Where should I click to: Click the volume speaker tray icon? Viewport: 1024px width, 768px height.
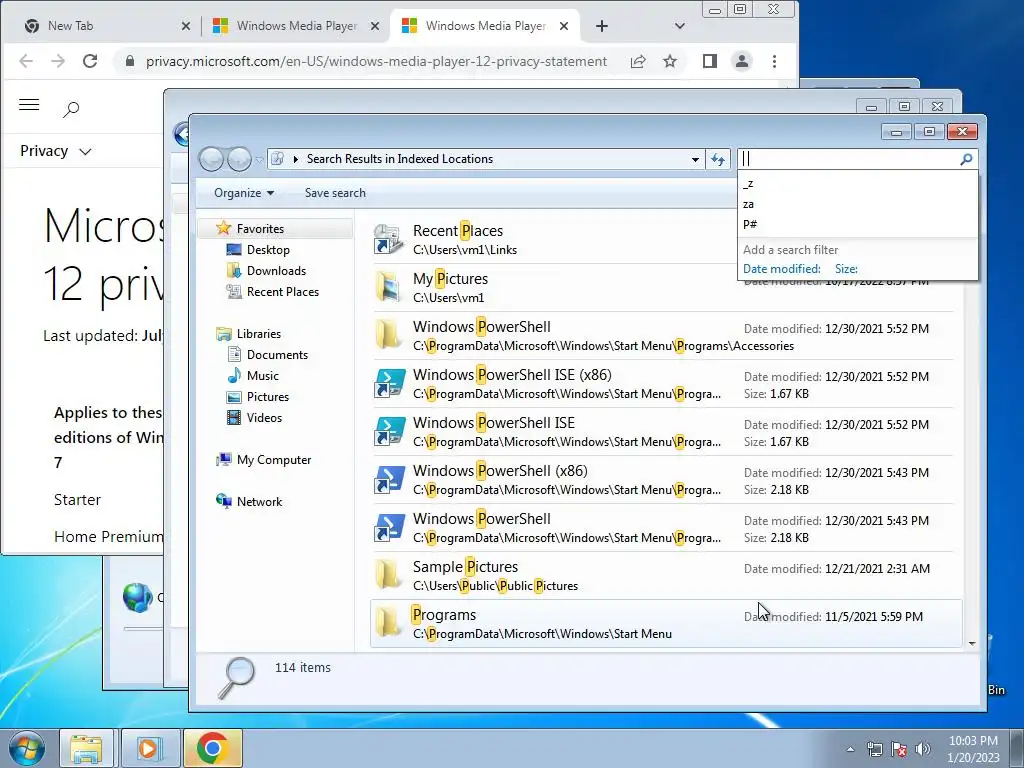pyautogui.click(x=923, y=748)
